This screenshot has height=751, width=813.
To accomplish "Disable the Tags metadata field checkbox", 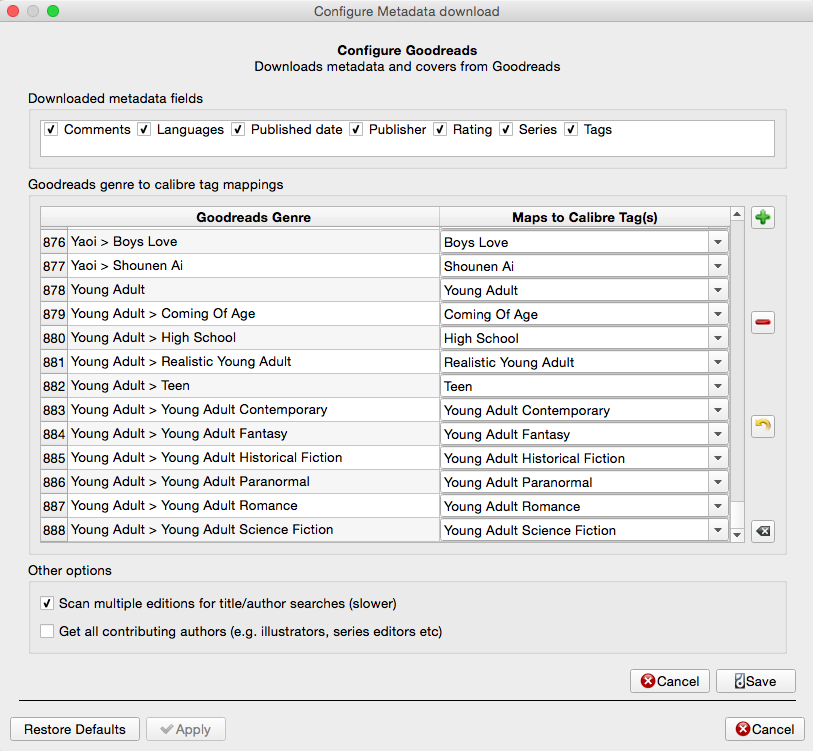I will [572, 130].
